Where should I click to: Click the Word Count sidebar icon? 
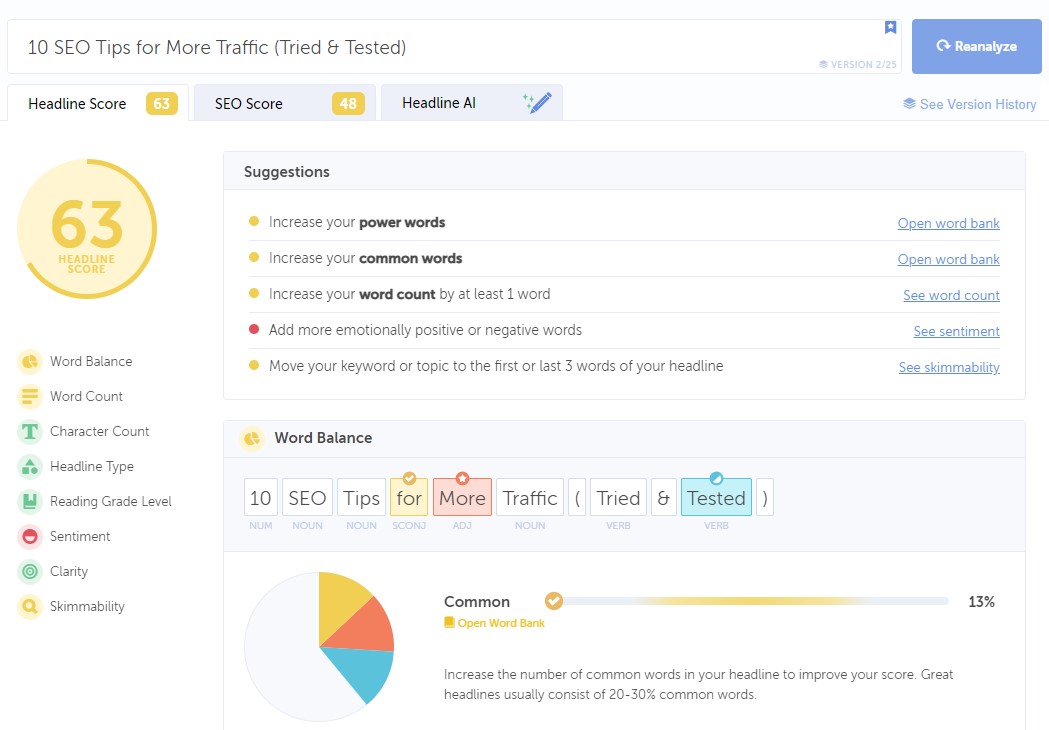[x=29, y=396]
